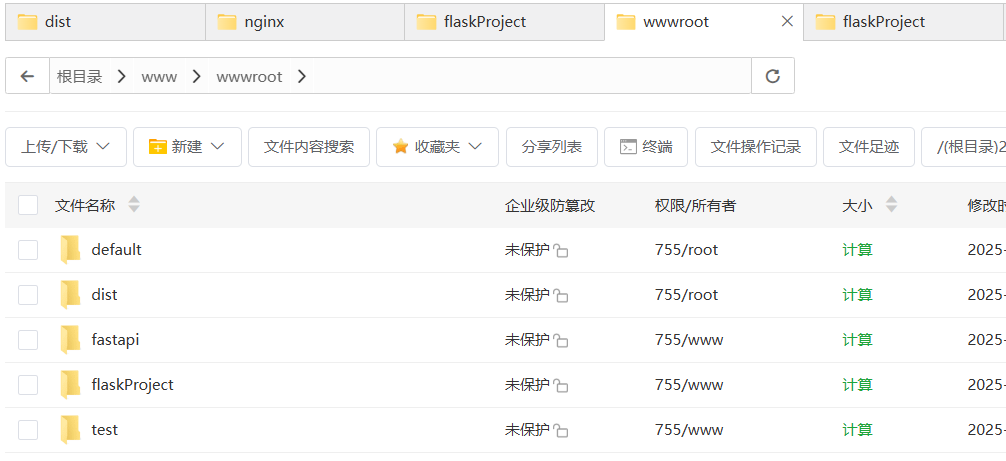Expand the 新建 dropdown arrow
Screen dimensions: 1006x461
coord(217,147)
